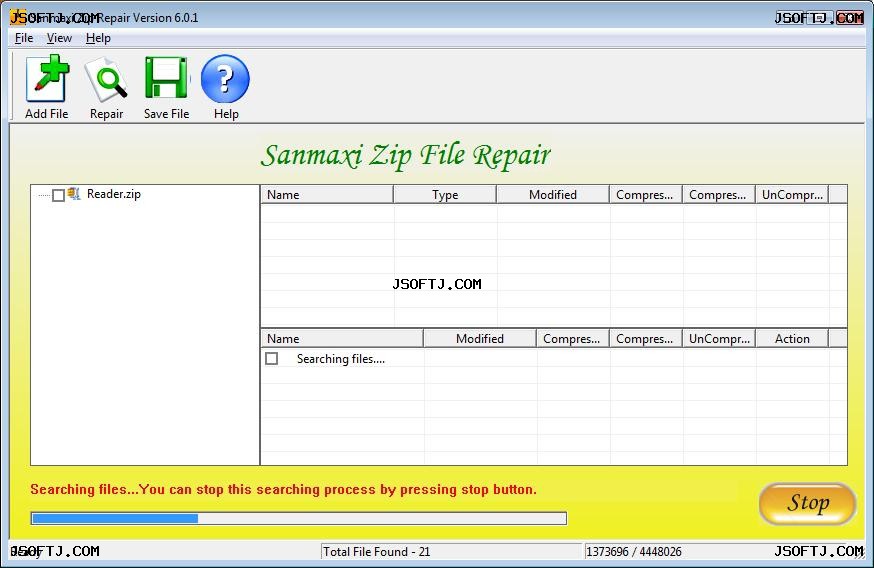Viewport: 874px width, 568px height.
Task: Click the upper list UnCompr... column header
Action: [x=792, y=195]
